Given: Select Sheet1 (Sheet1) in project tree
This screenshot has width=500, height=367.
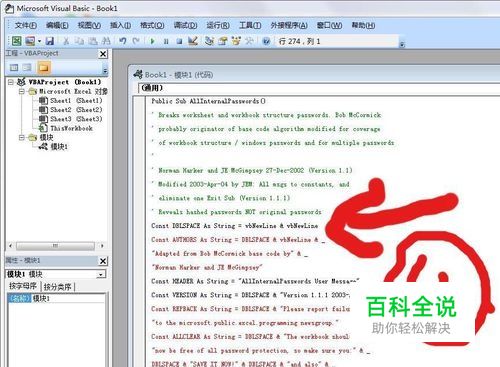Looking at the screenshot, I should pos(76,100).
